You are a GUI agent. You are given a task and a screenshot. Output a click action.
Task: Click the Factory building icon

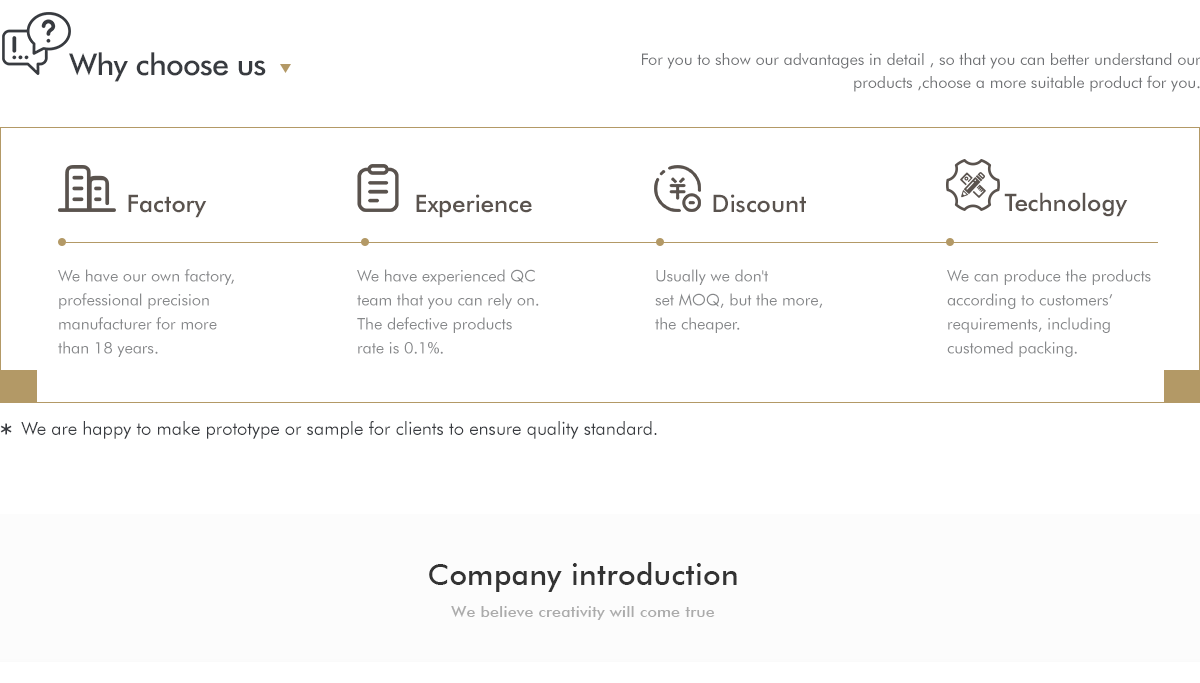click(x=86, y=189)
